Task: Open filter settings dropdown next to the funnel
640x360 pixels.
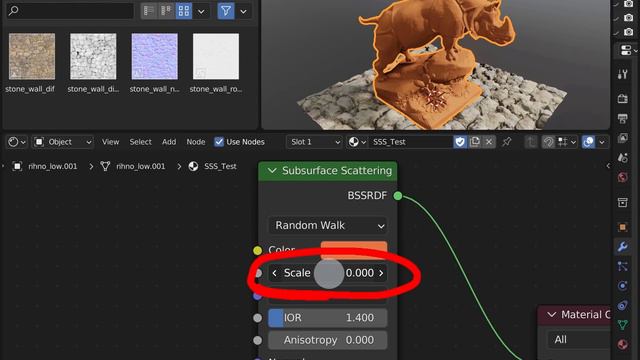Action: tap(243, 11)
